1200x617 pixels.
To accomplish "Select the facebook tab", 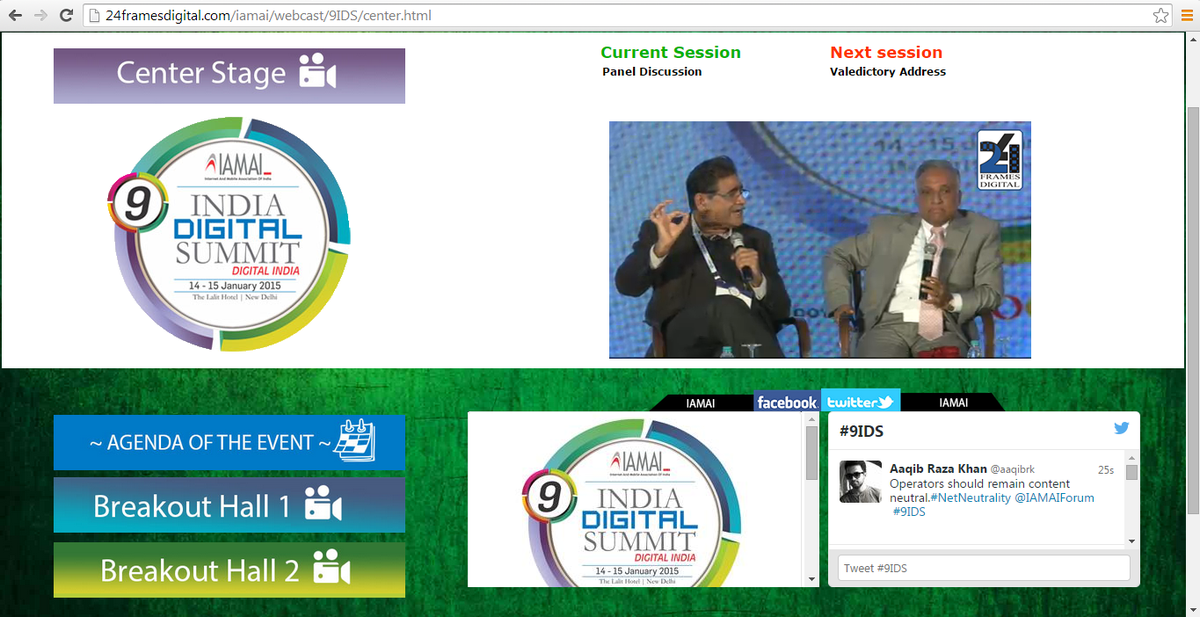I will pyautogui.click(x=787, y=402).
